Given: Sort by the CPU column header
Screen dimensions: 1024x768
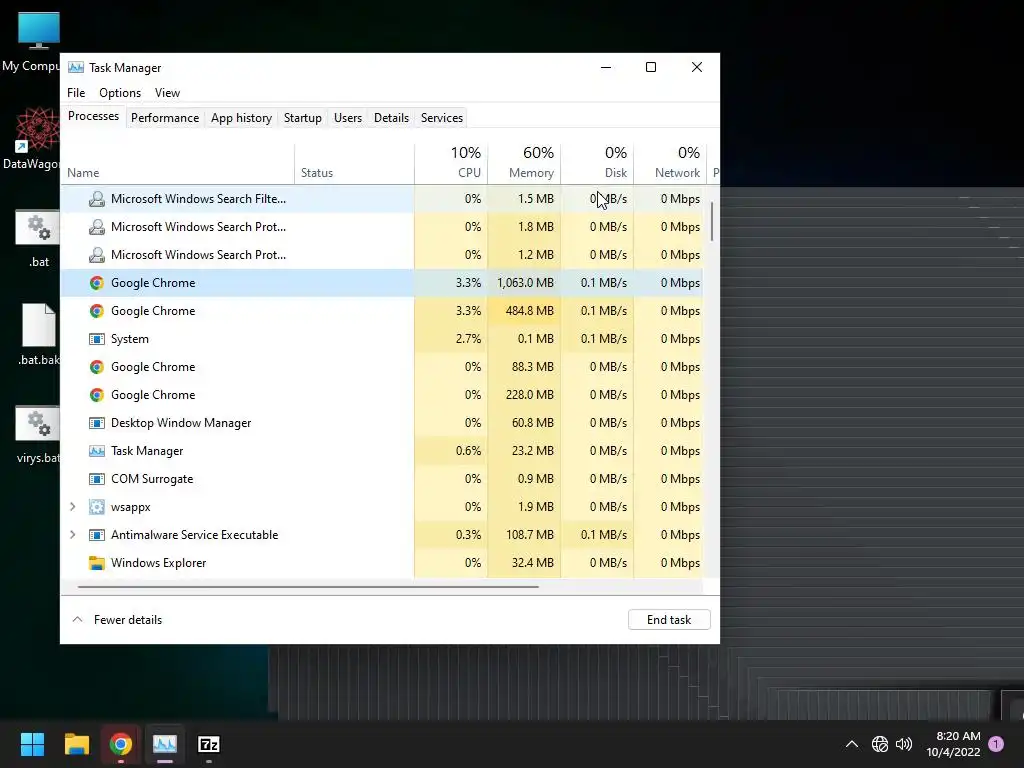Looking at the screenshot, I should point(451,162).
